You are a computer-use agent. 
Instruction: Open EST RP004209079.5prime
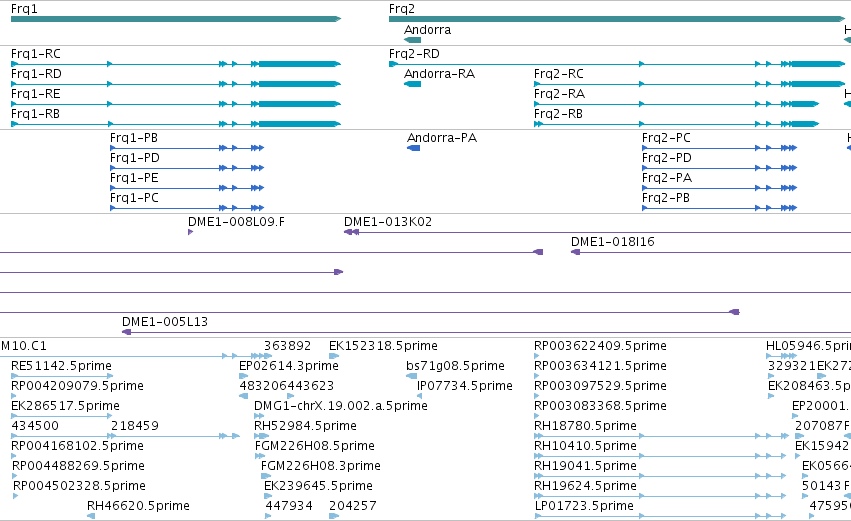point(78,386)
